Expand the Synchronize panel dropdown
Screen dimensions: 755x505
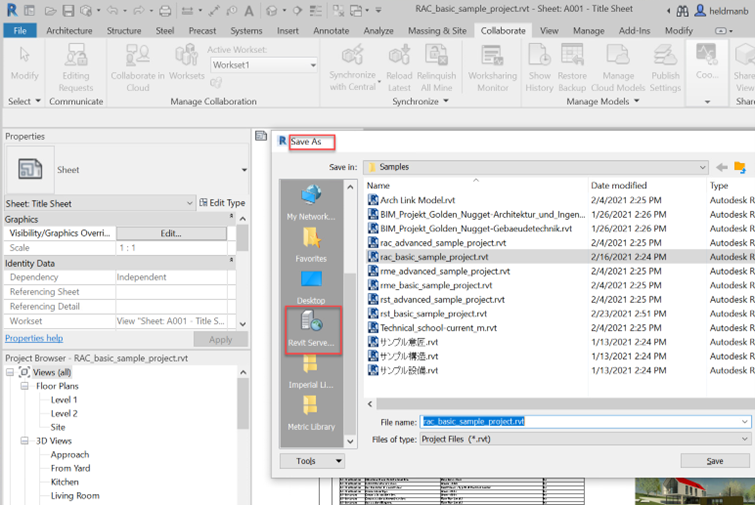coord(445,101)
